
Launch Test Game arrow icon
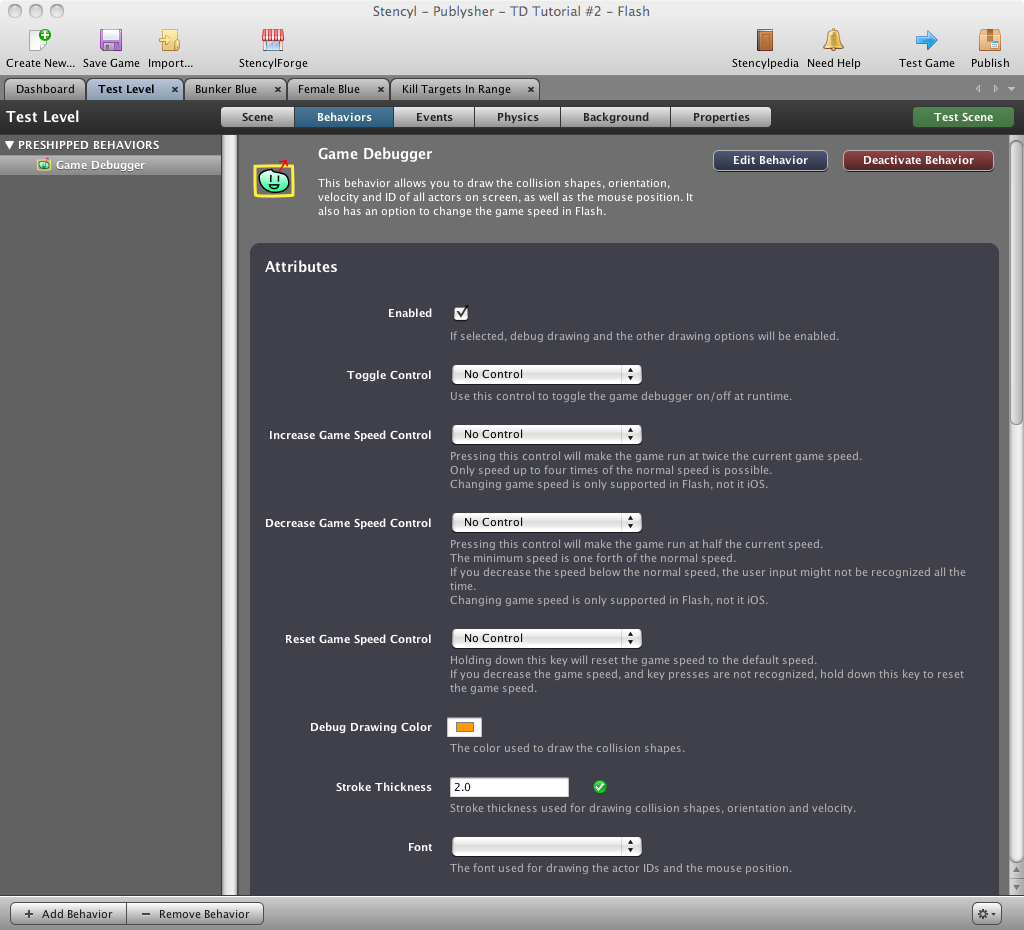tap(926, 40)
